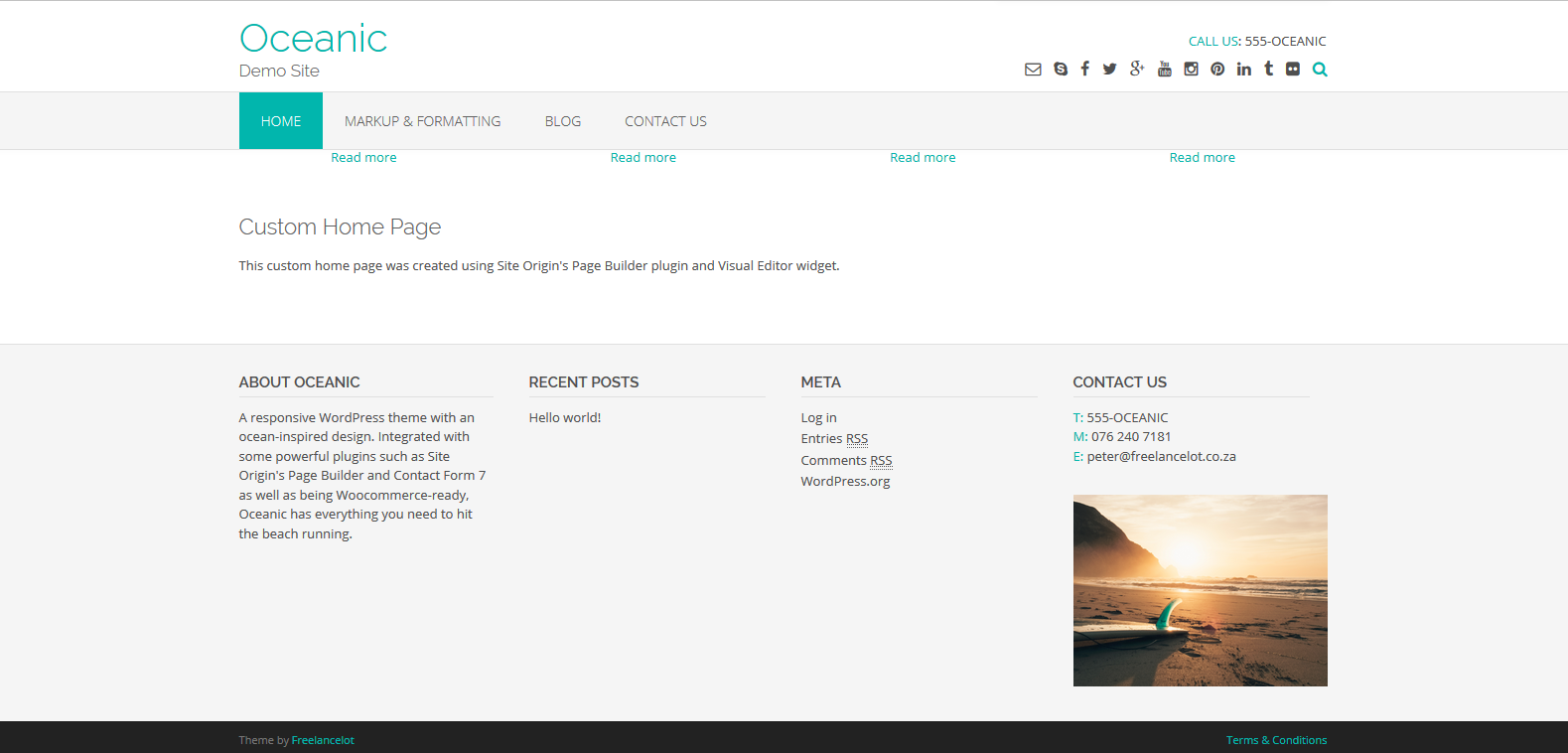Open the Twitter bird icon
1568x753 pixels.
click(1109, 70)
